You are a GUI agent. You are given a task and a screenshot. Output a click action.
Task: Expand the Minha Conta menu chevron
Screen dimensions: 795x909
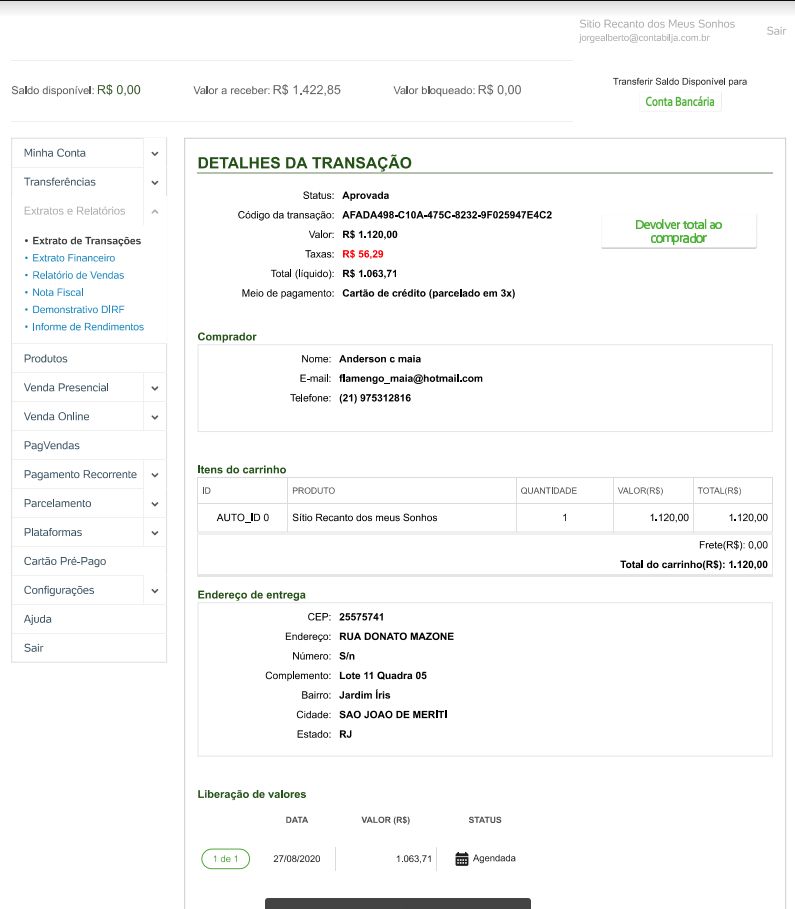tap(155, 153)
